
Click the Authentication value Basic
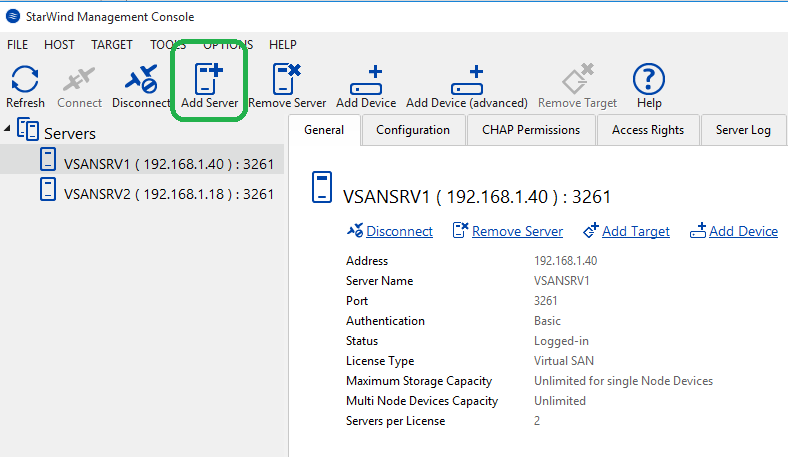[x=547, y=321]
